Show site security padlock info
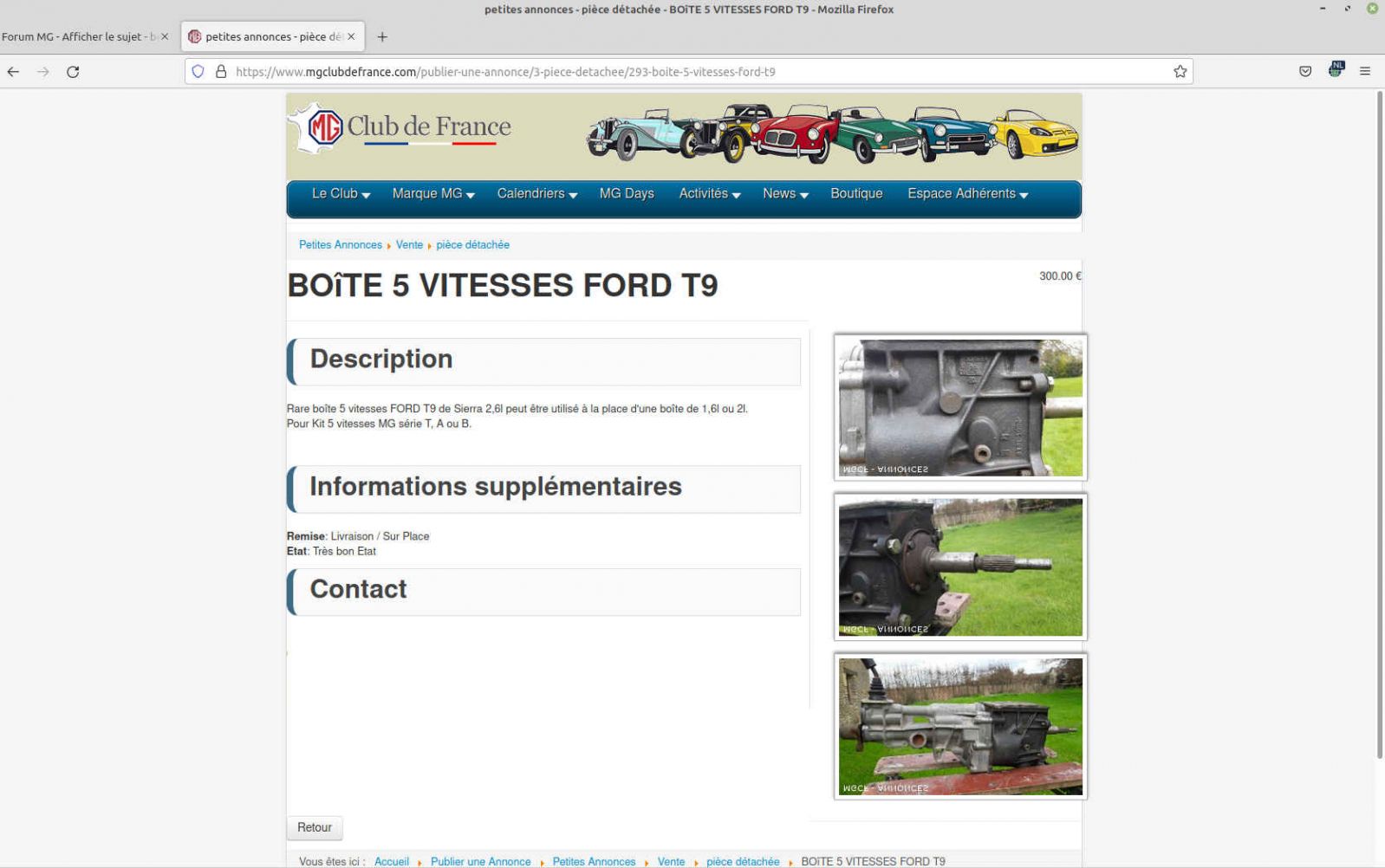Image resolution: width=1385 pixels, height=868 pixels. [x=221, y=72]
